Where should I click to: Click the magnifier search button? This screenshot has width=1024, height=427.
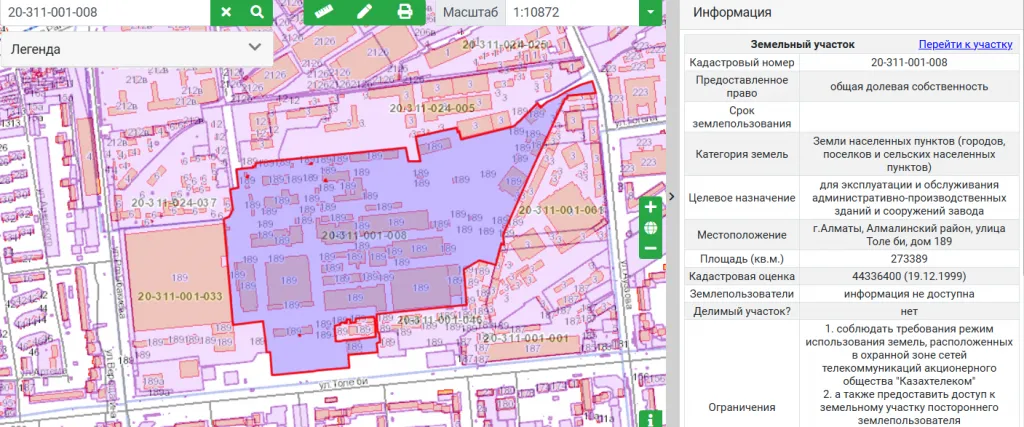click(257, 12)
